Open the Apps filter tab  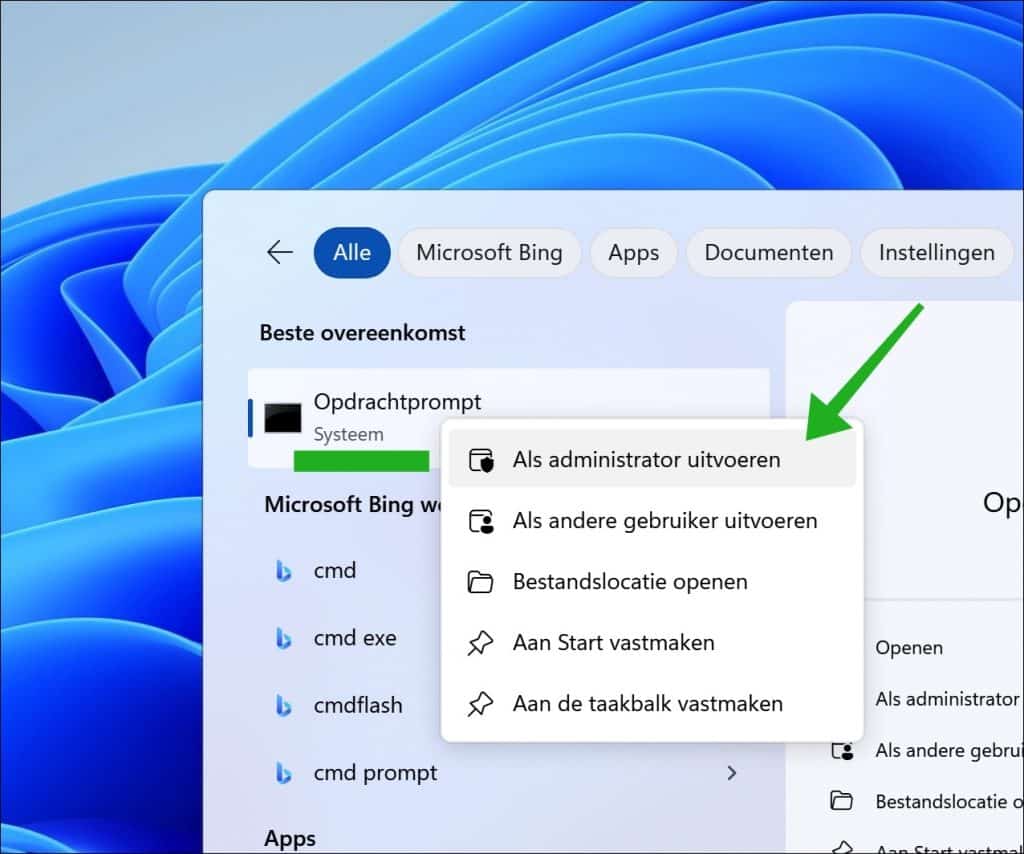pos(633,252)
